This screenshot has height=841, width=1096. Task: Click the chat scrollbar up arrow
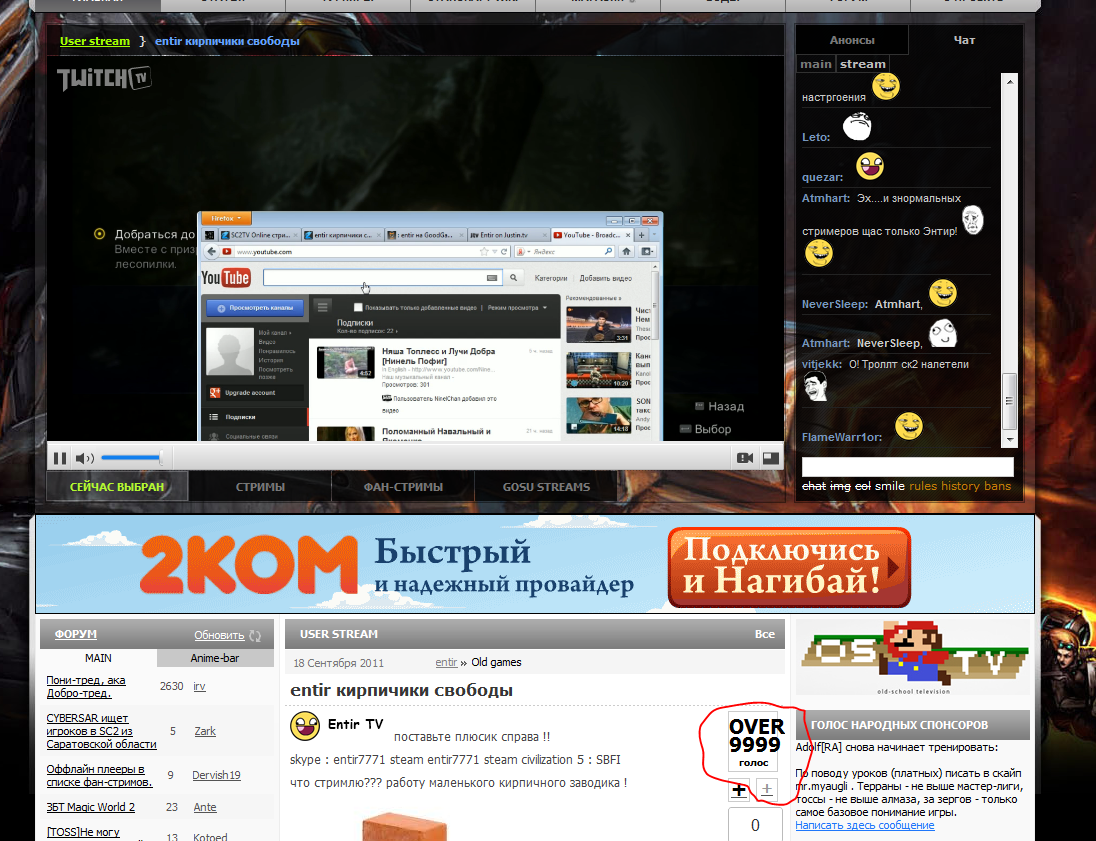(1009, 82)
